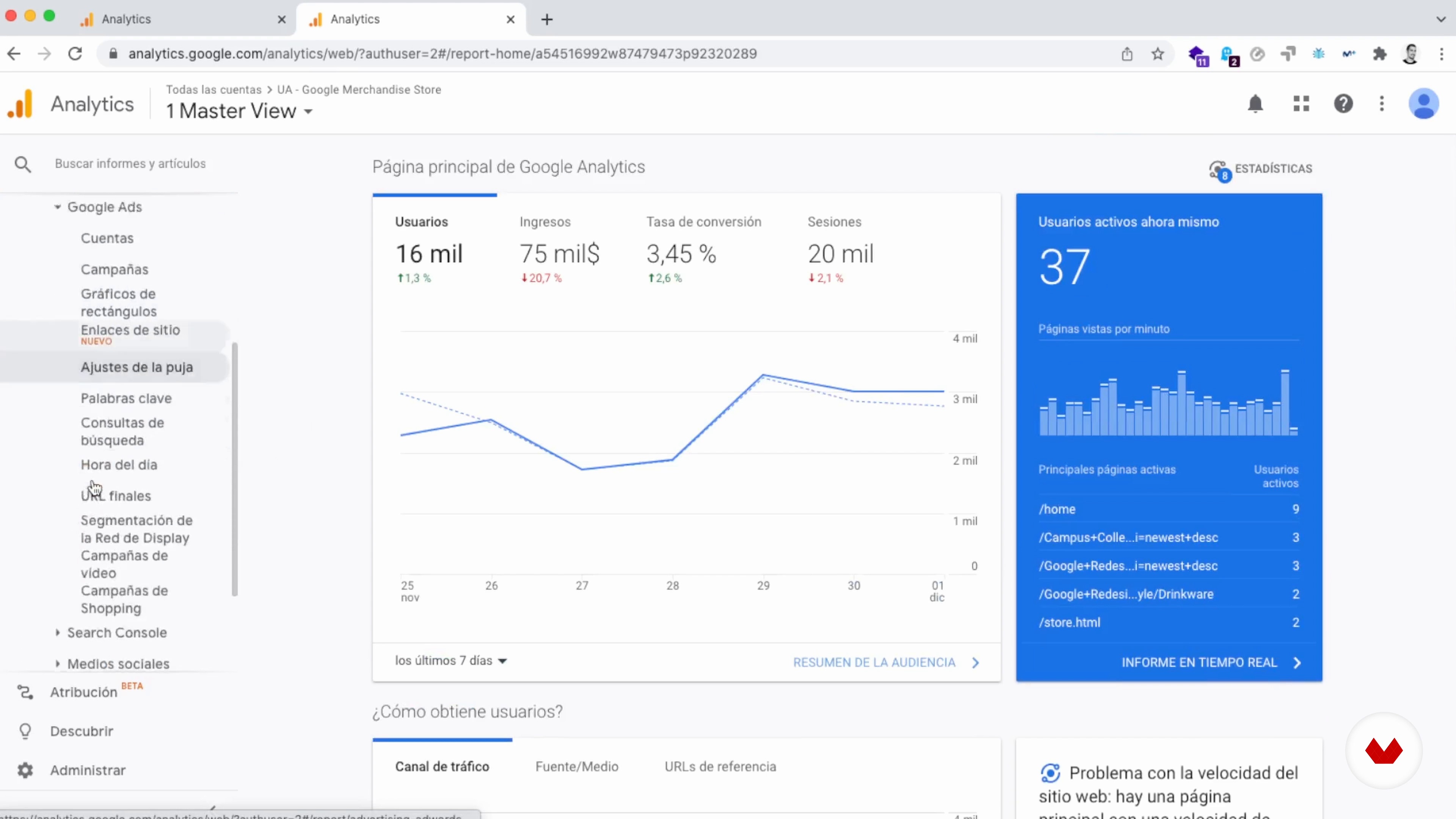1456x819 pixels.
Task: Open the URL finales report
Action: point(115,496)
